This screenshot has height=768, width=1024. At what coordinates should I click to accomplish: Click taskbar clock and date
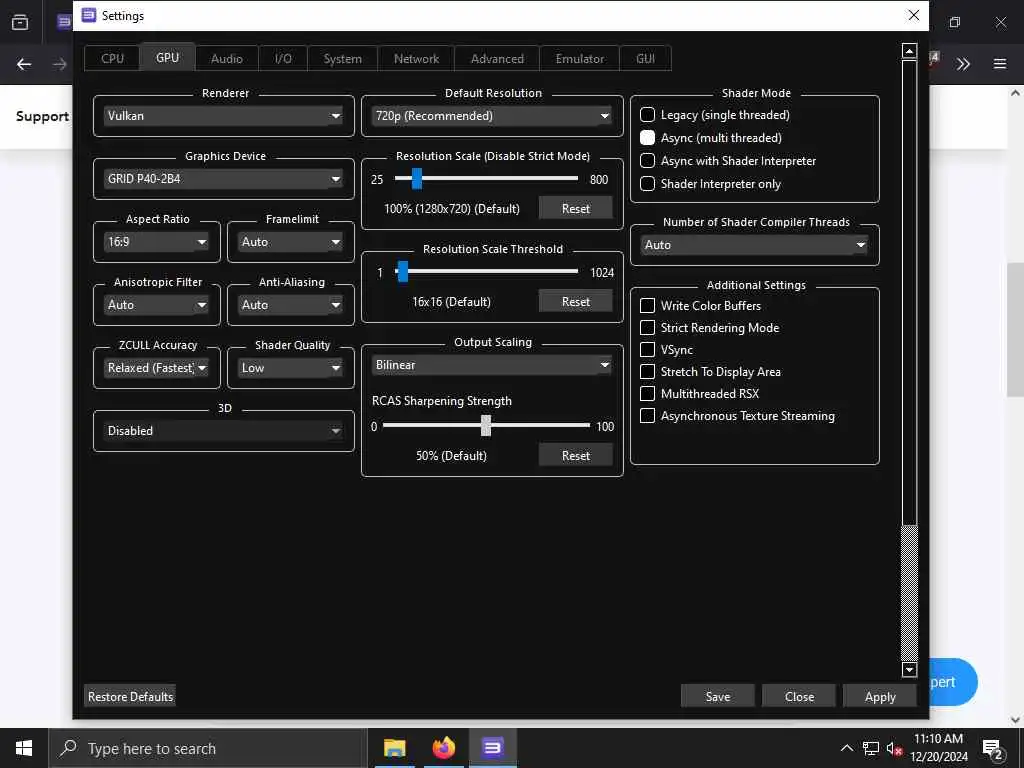click(938, 748)
